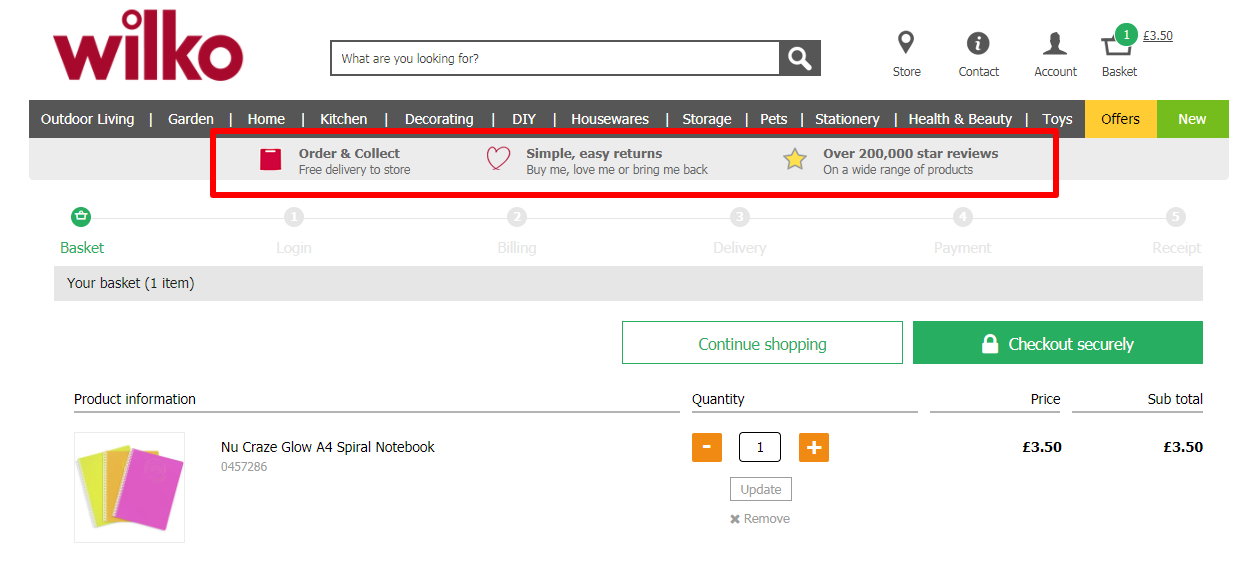Screen dimensions: 1259x561
Task: Open the Toys menu
Action: tap(1057, 119)
